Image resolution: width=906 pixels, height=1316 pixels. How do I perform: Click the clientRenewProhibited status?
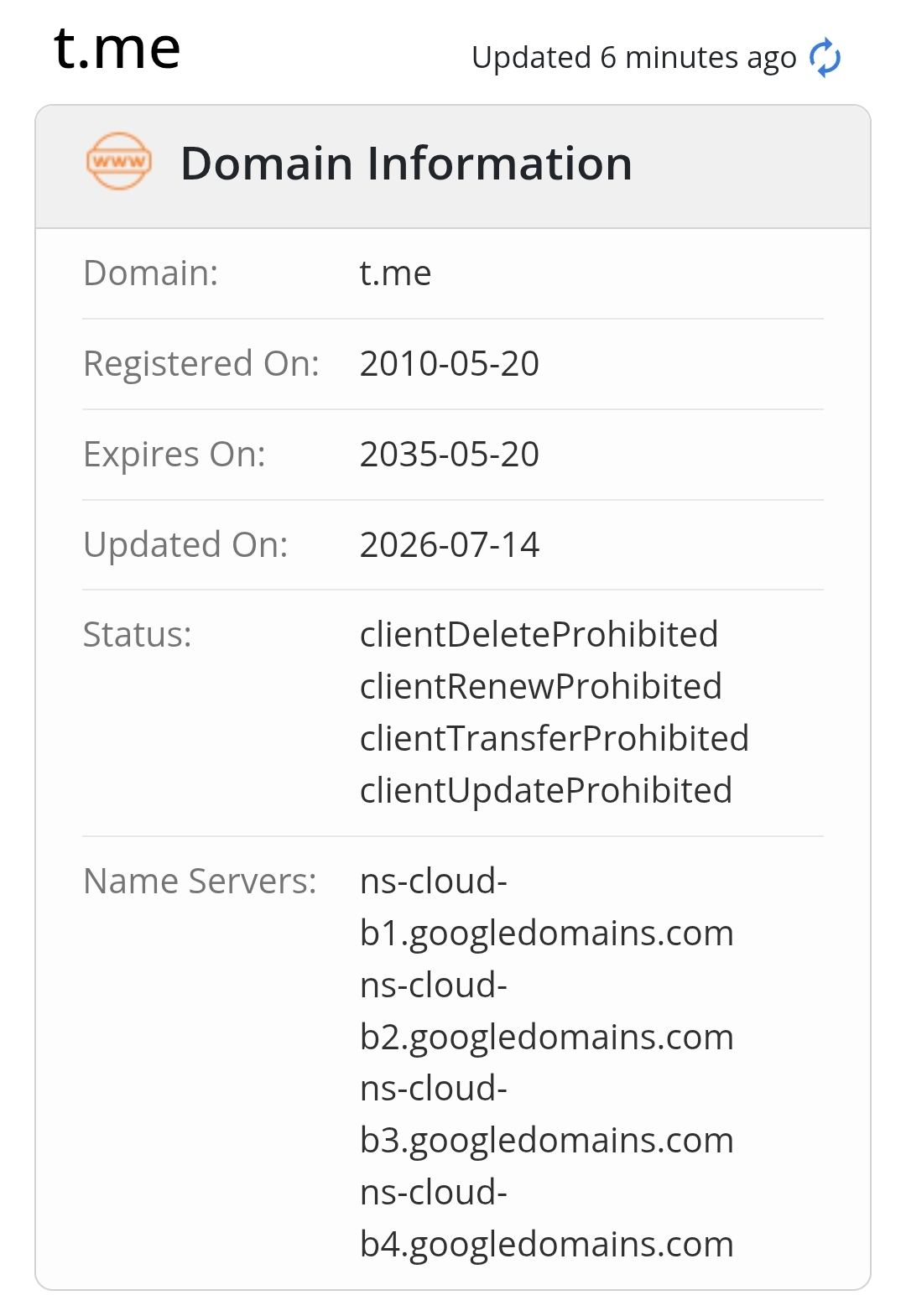(x=540, y=687)
